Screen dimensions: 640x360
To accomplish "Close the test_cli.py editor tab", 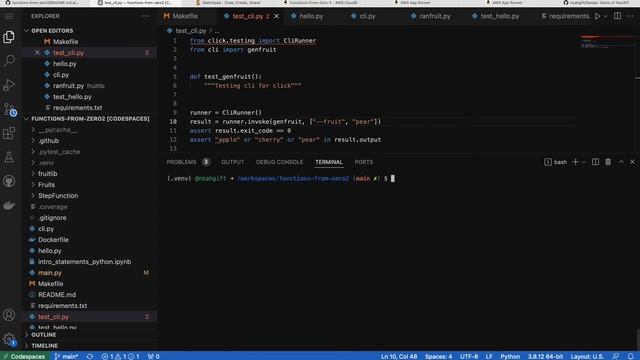I will (277, 16).
